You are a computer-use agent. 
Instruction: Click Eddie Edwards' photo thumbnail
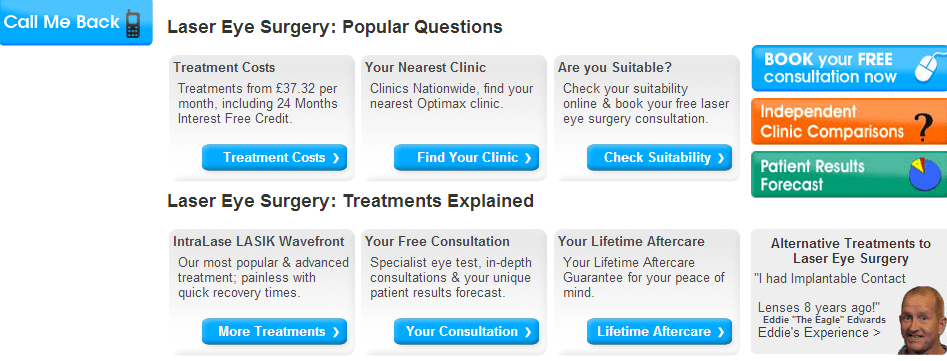pos(922,321)
